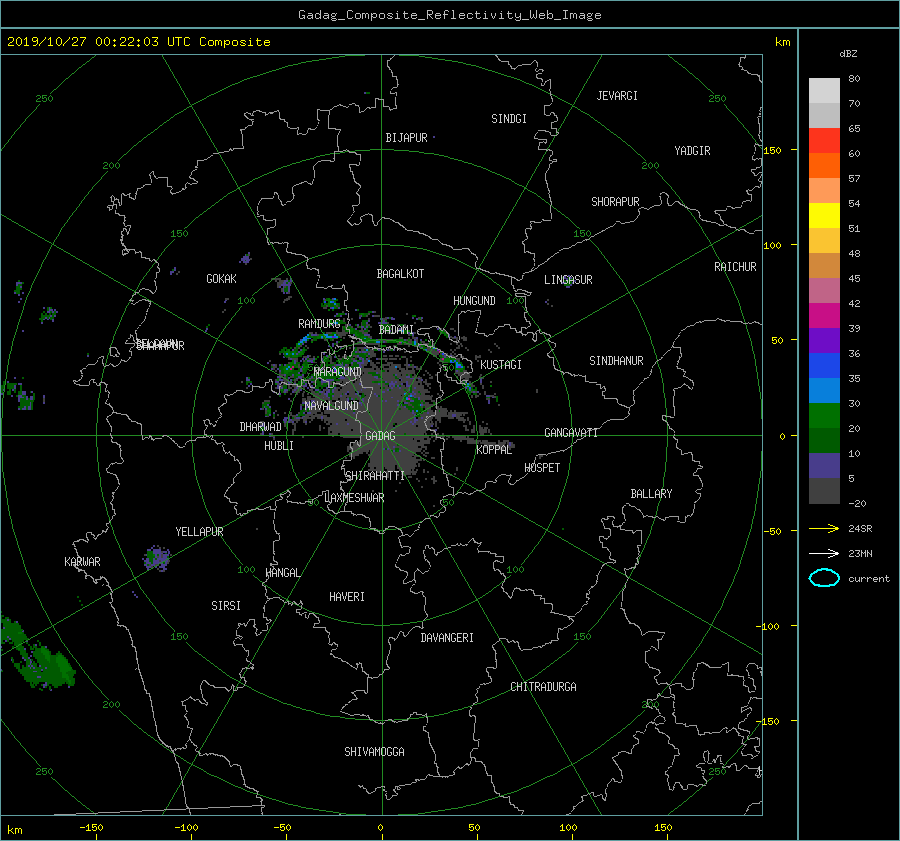Click the SHIVAMOGGA city label
900x841 pixels.
pyautogui.click(x=374, y=751)
